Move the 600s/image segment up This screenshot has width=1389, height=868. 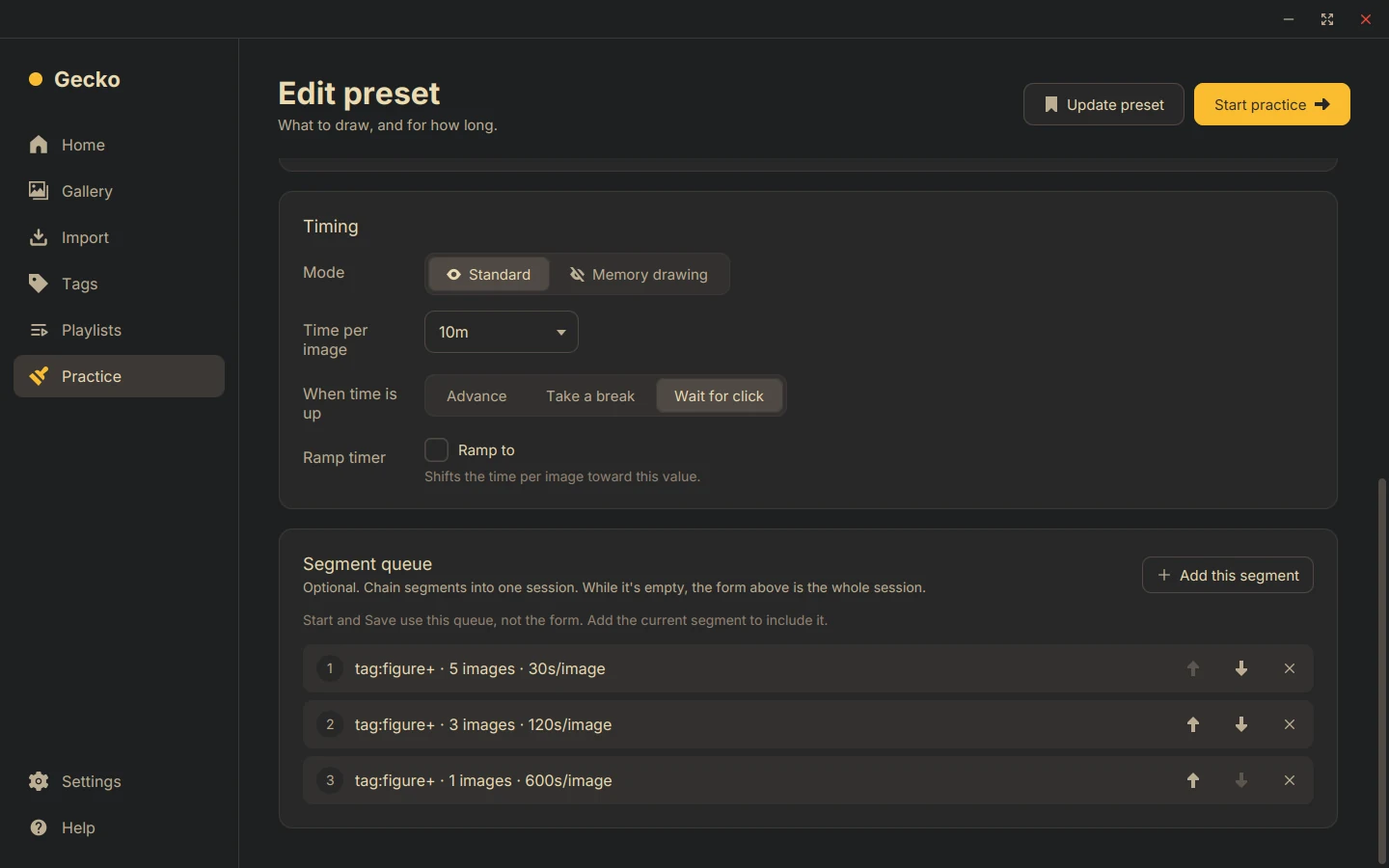tap(1193, 780)
